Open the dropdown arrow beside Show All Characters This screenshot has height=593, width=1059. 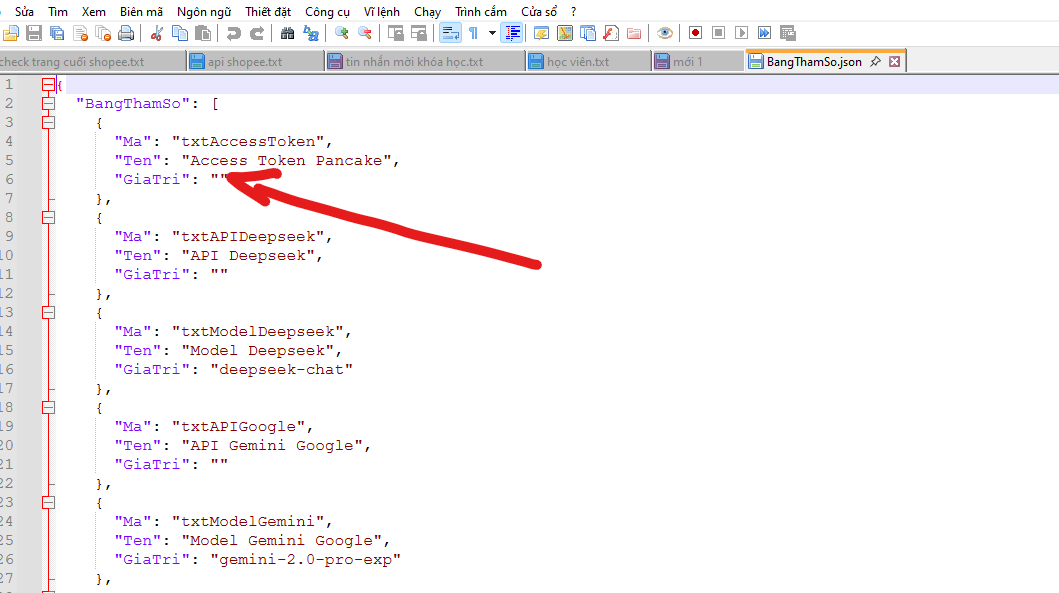coord(491,33)
